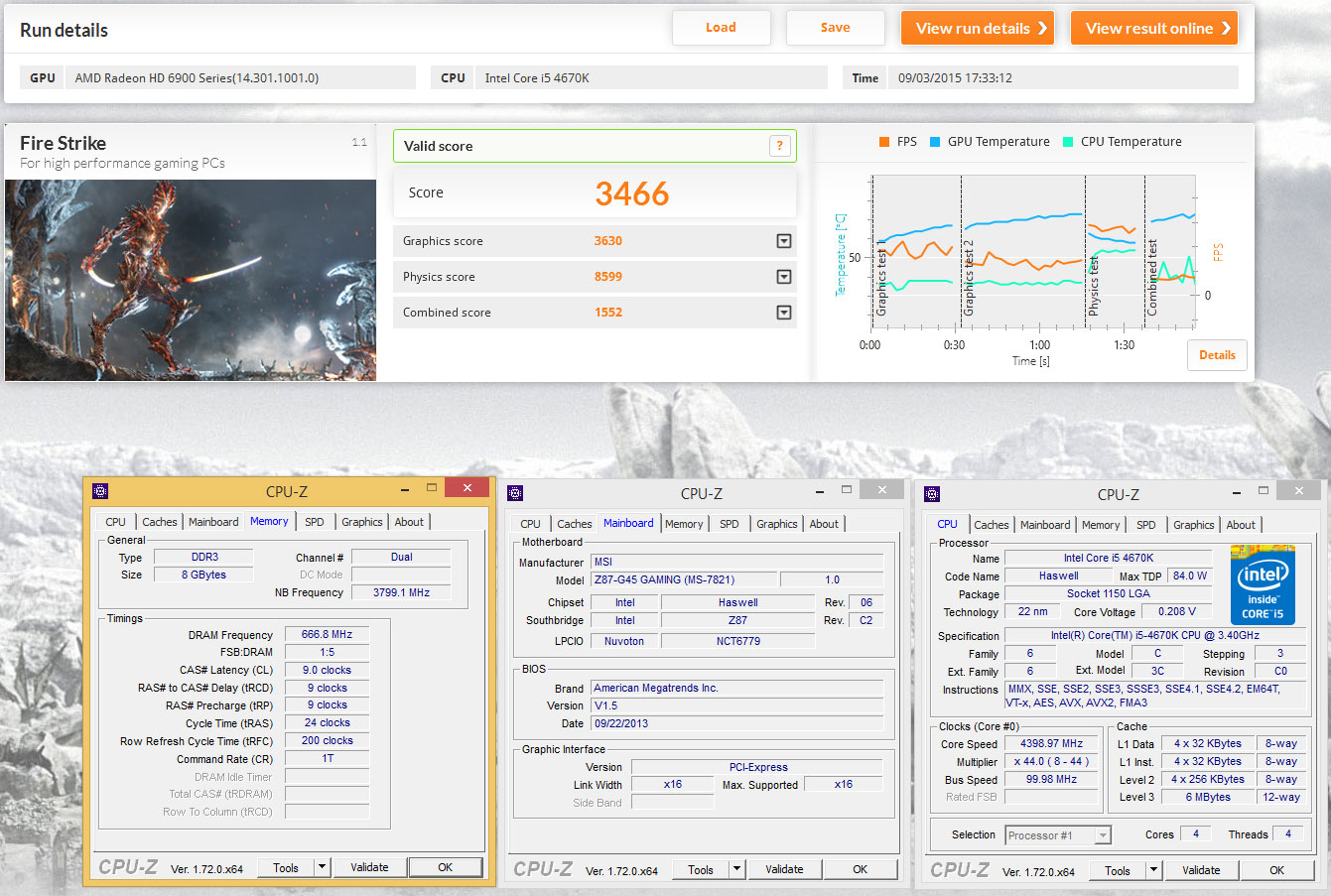Expand the Graphics score details
The height and width of the screenshot is (896, 1331).
(784, 241)
